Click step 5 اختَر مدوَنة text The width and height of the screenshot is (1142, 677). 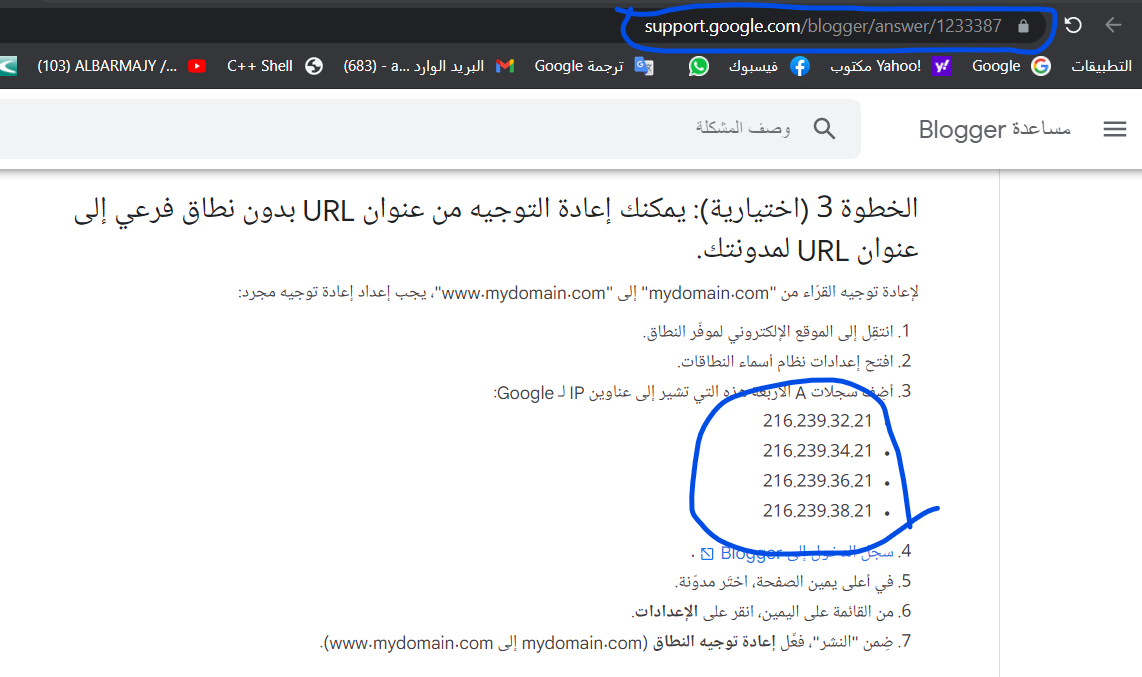(x=784, y=582)
